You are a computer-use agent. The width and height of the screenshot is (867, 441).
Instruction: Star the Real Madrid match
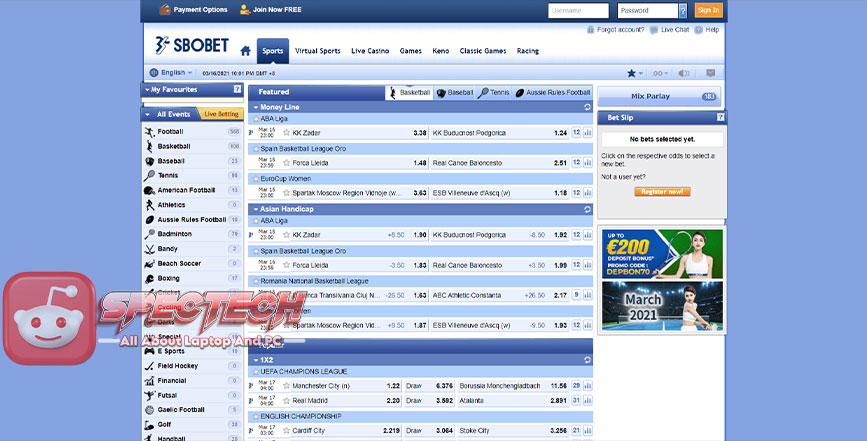[286, 401]
